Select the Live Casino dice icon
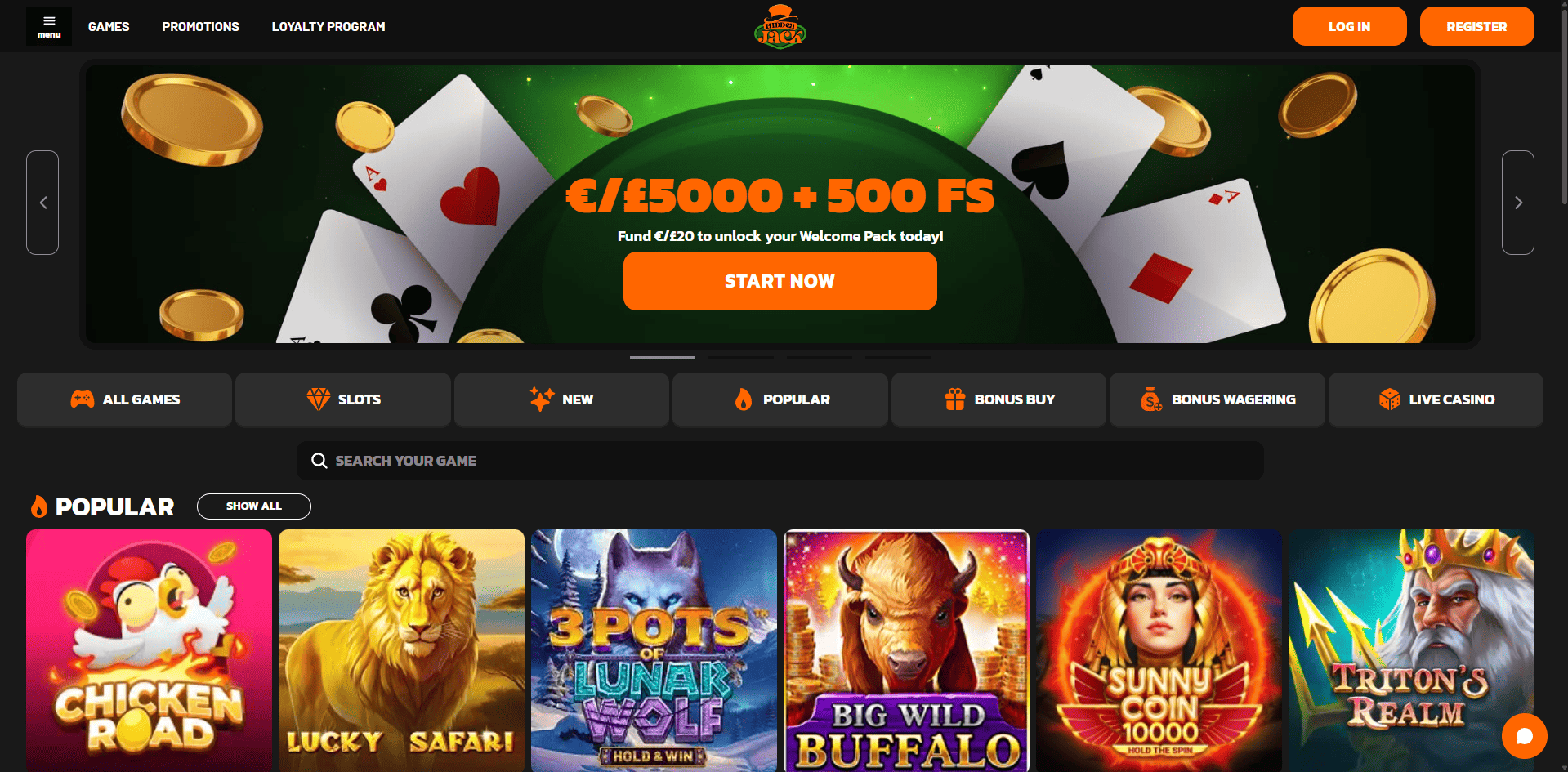1568x772 pixels. [x=1389, y=399]
